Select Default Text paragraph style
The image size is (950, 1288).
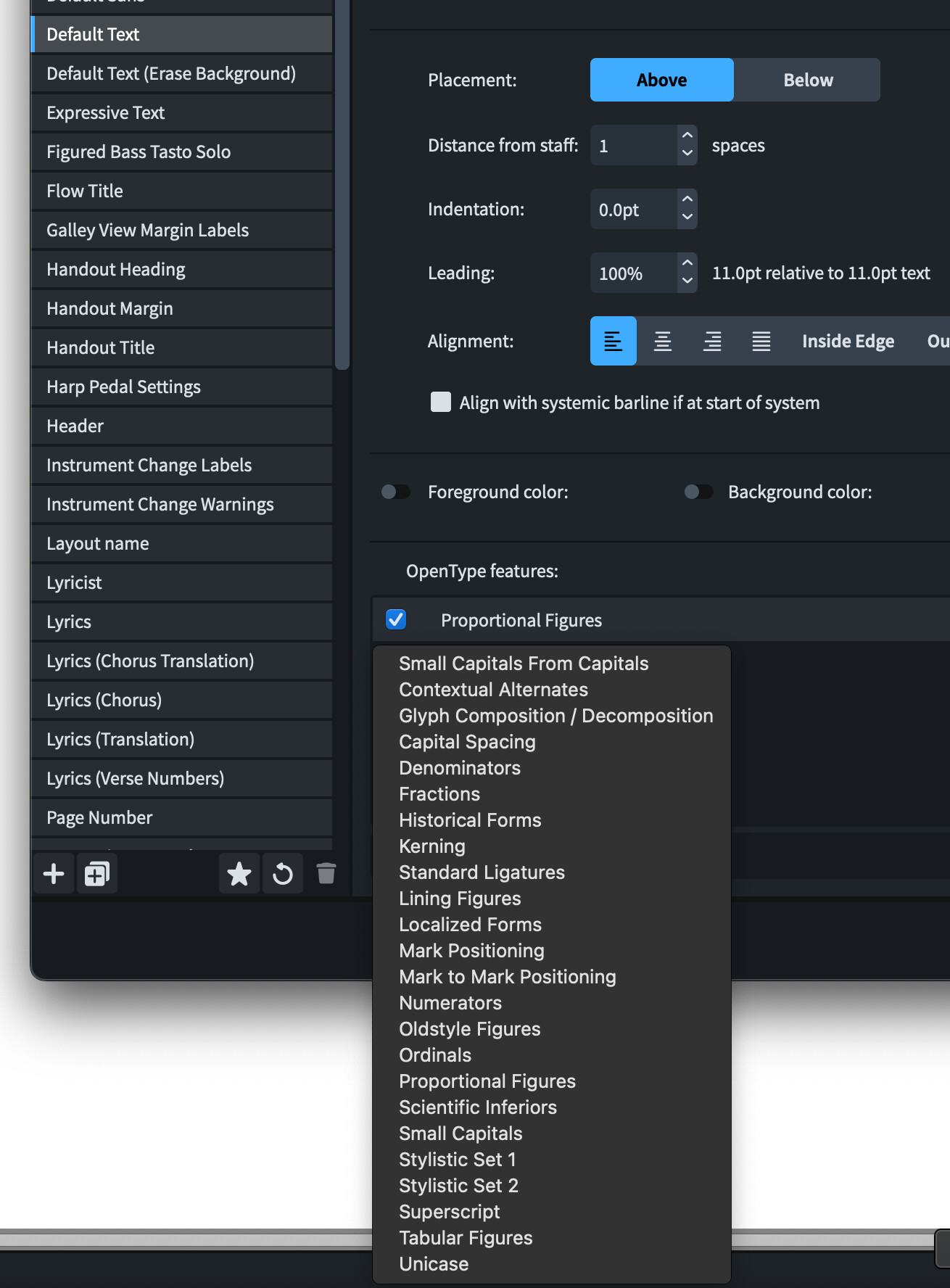(182, 34)
